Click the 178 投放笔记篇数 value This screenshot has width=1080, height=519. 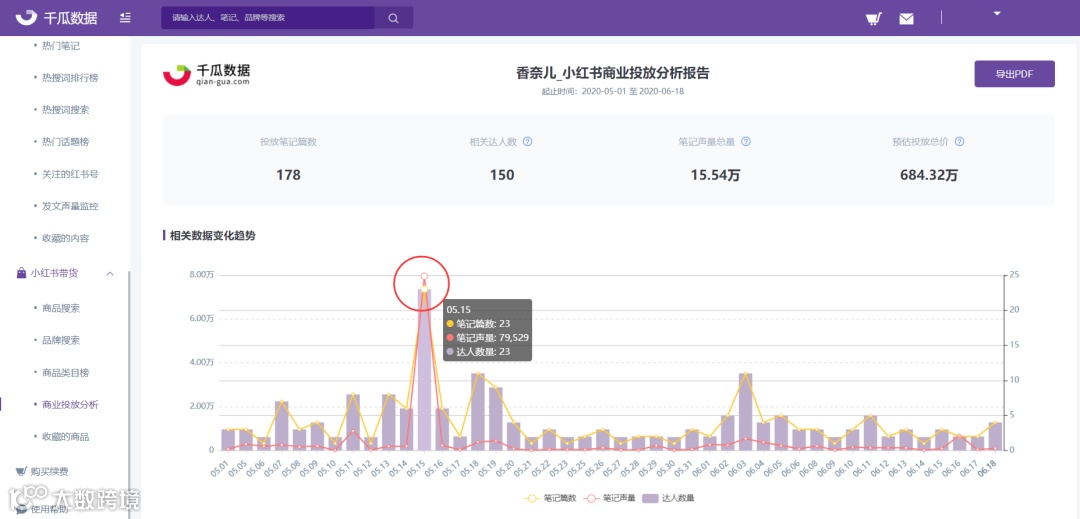[x=288, y=175]
